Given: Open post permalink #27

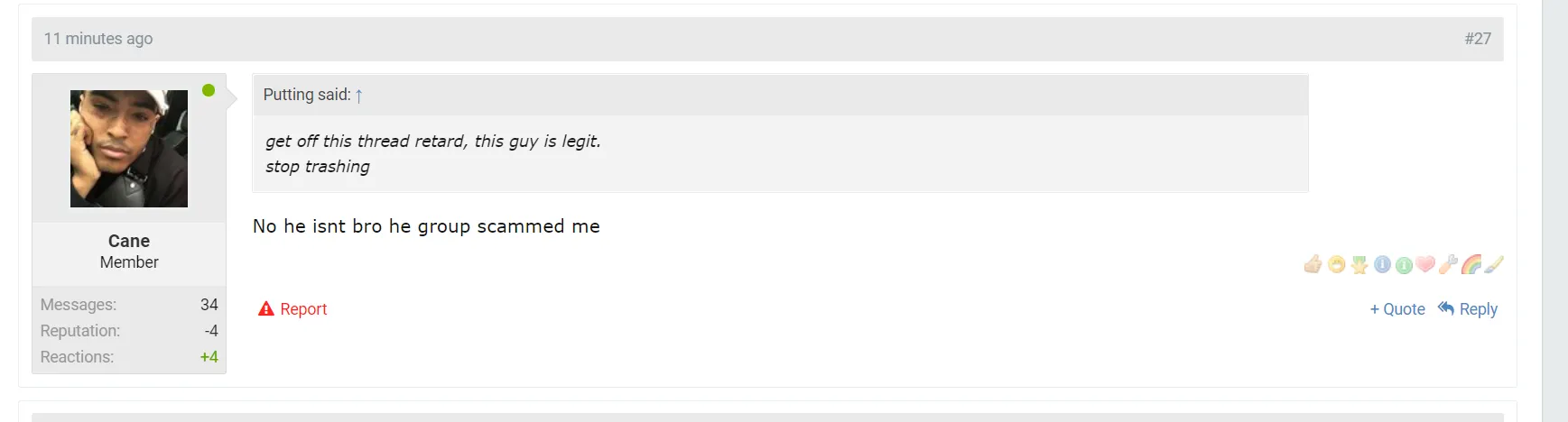Looking at the screenshot, I should coord(1478,39).
